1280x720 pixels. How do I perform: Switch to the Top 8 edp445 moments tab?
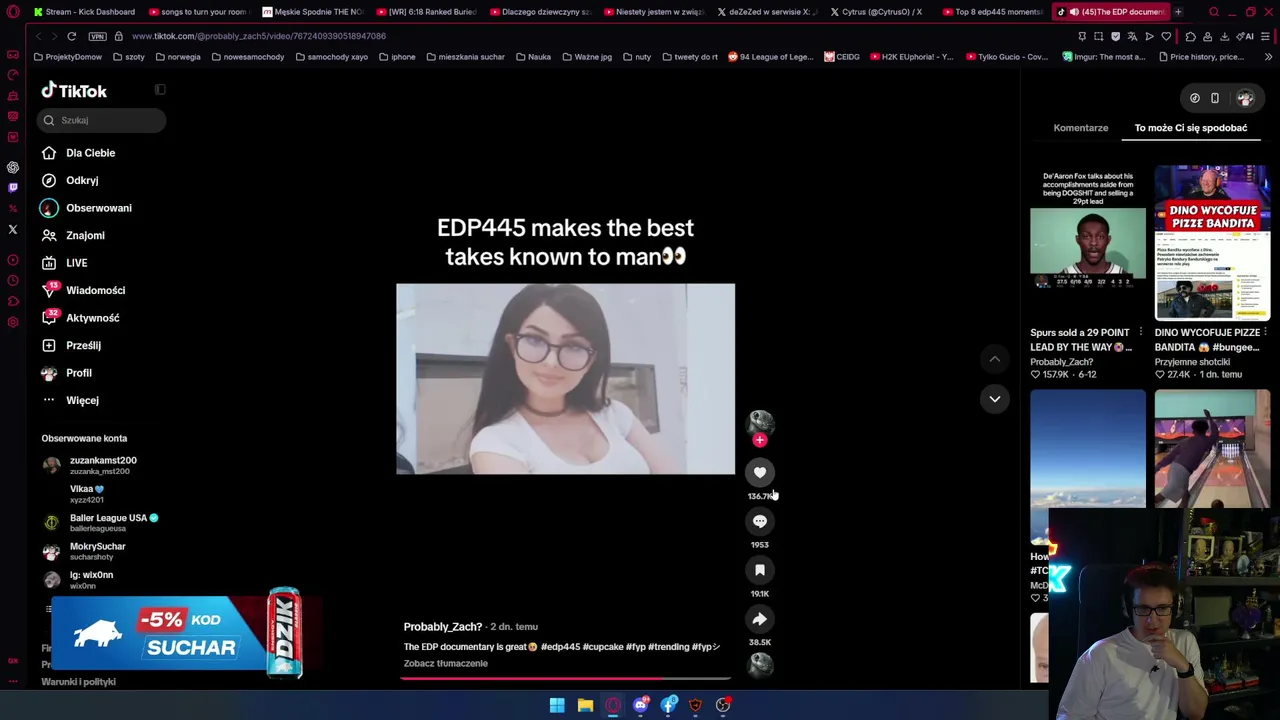coord(995,12)
